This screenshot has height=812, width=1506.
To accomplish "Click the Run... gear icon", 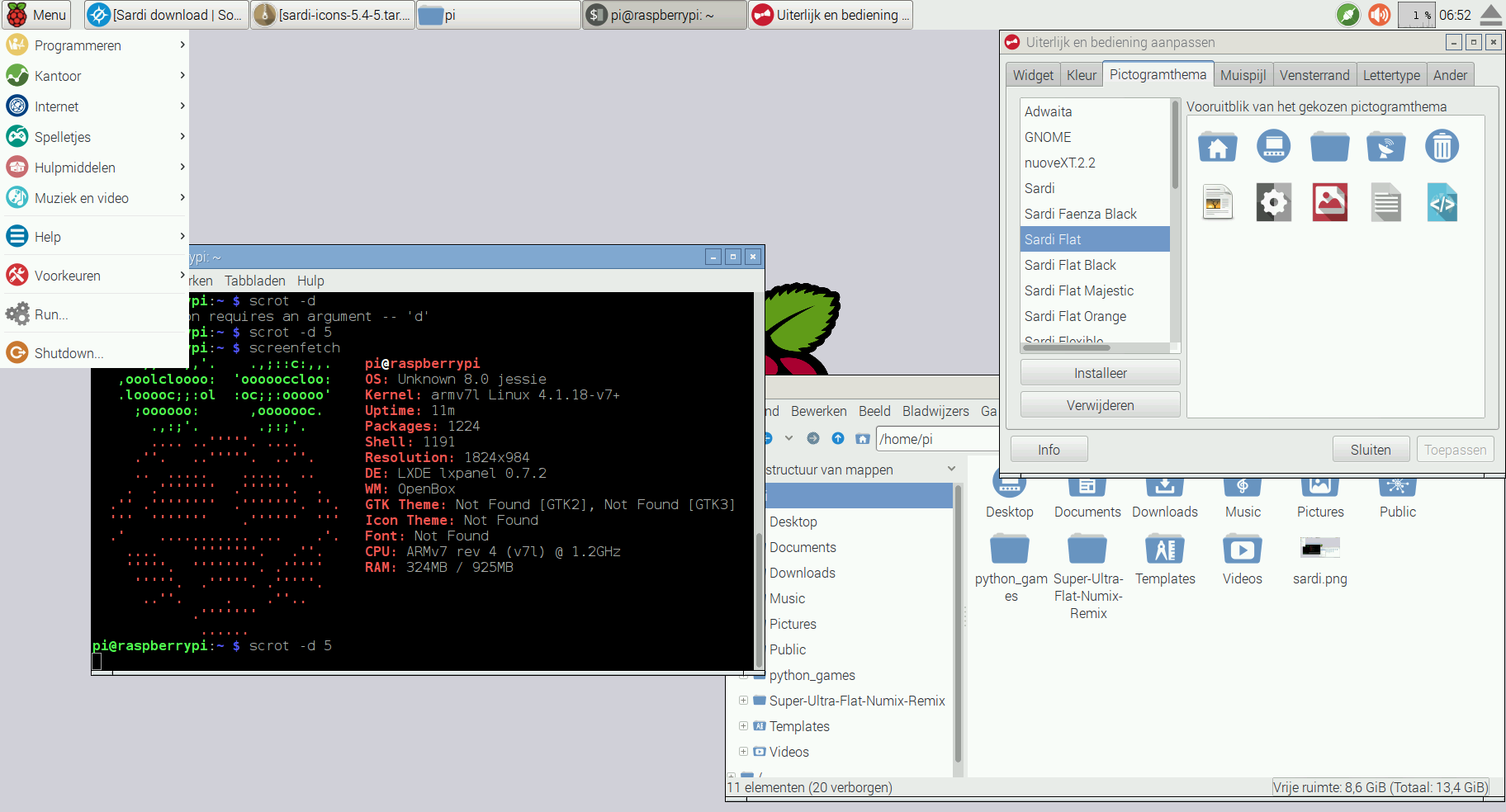I will click(x=17, y=314).
